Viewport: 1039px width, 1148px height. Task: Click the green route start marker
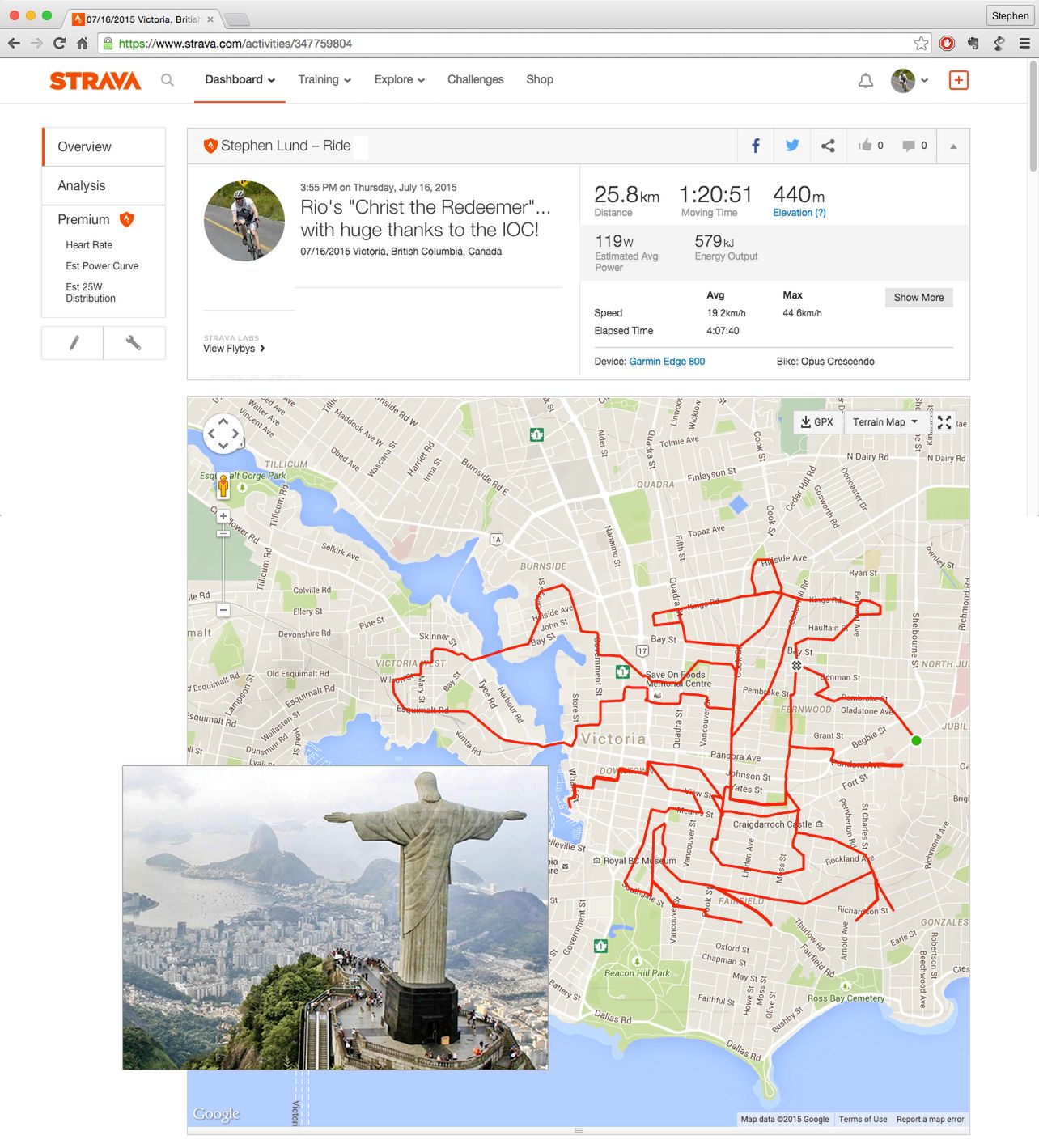pyautogui.click(x=916, y=740)
